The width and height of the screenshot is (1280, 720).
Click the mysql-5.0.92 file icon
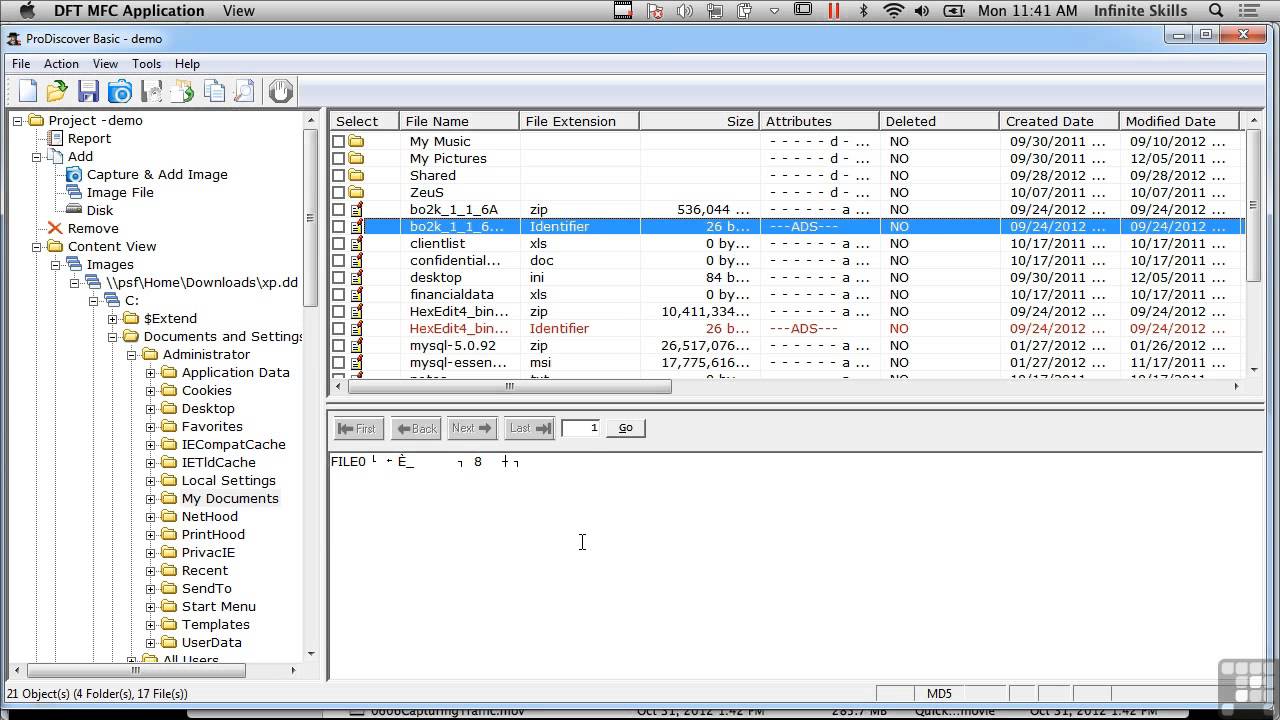coord(356,345)
